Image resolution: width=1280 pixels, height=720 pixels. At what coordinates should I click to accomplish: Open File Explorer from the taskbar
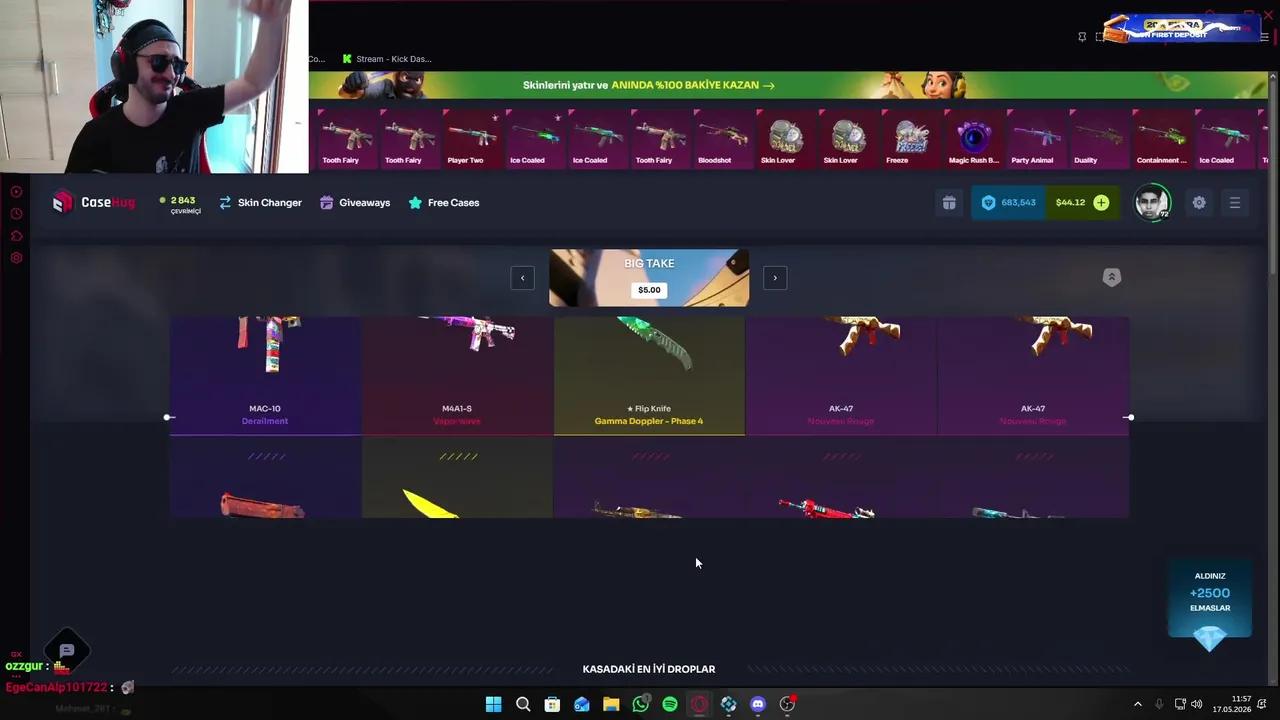[611, 704]
